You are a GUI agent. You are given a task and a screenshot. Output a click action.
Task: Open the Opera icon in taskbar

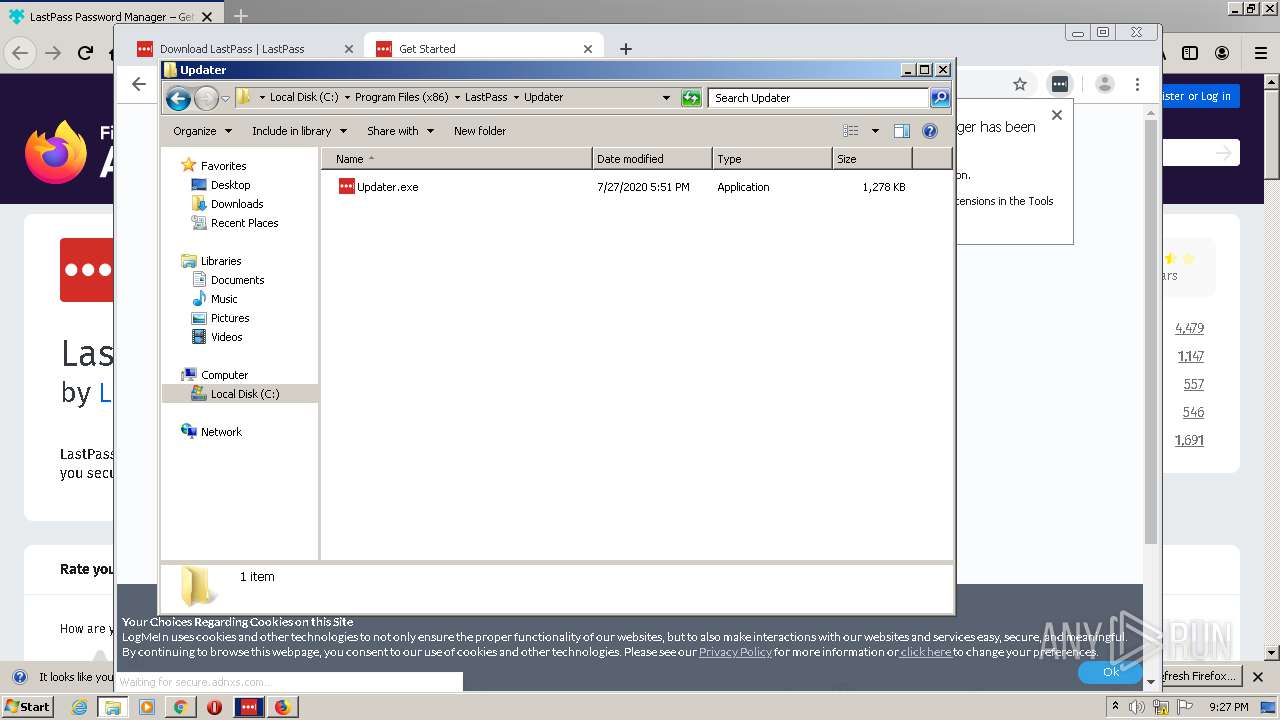214,707
